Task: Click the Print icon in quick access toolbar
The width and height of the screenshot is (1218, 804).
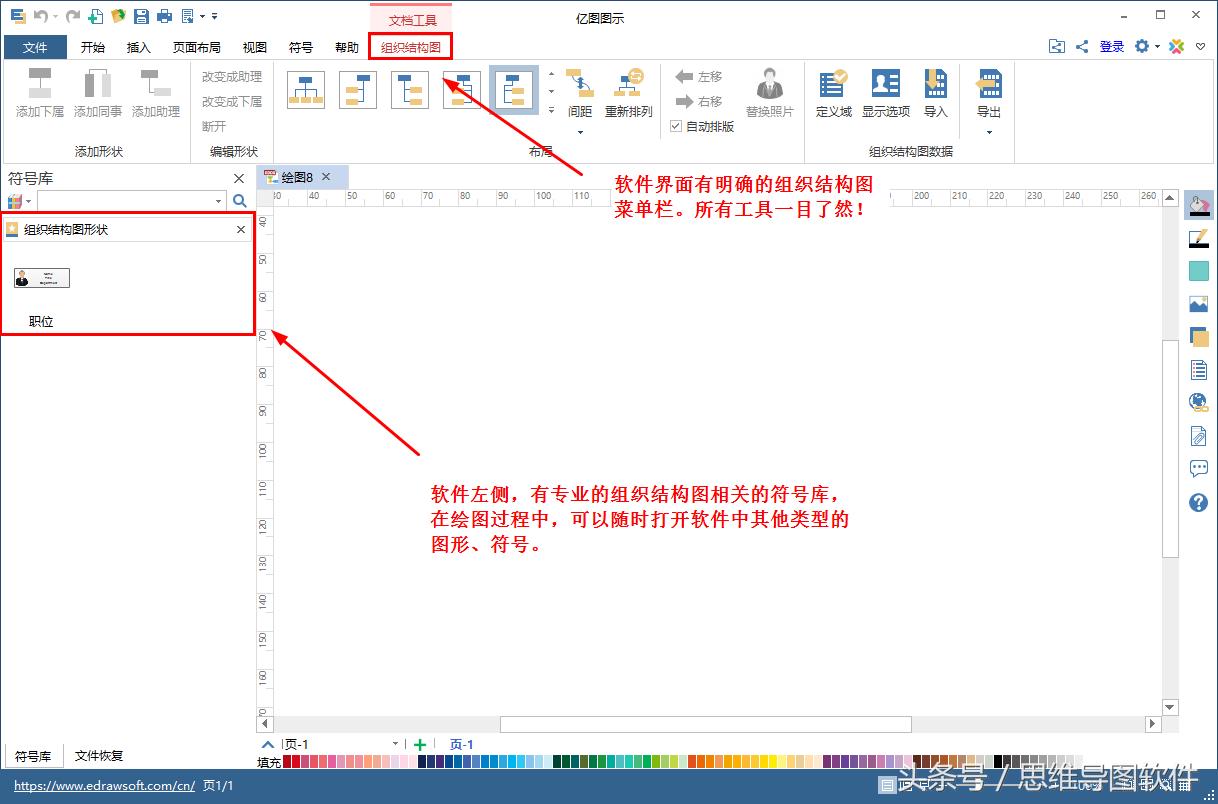Action: coord(164,16)
